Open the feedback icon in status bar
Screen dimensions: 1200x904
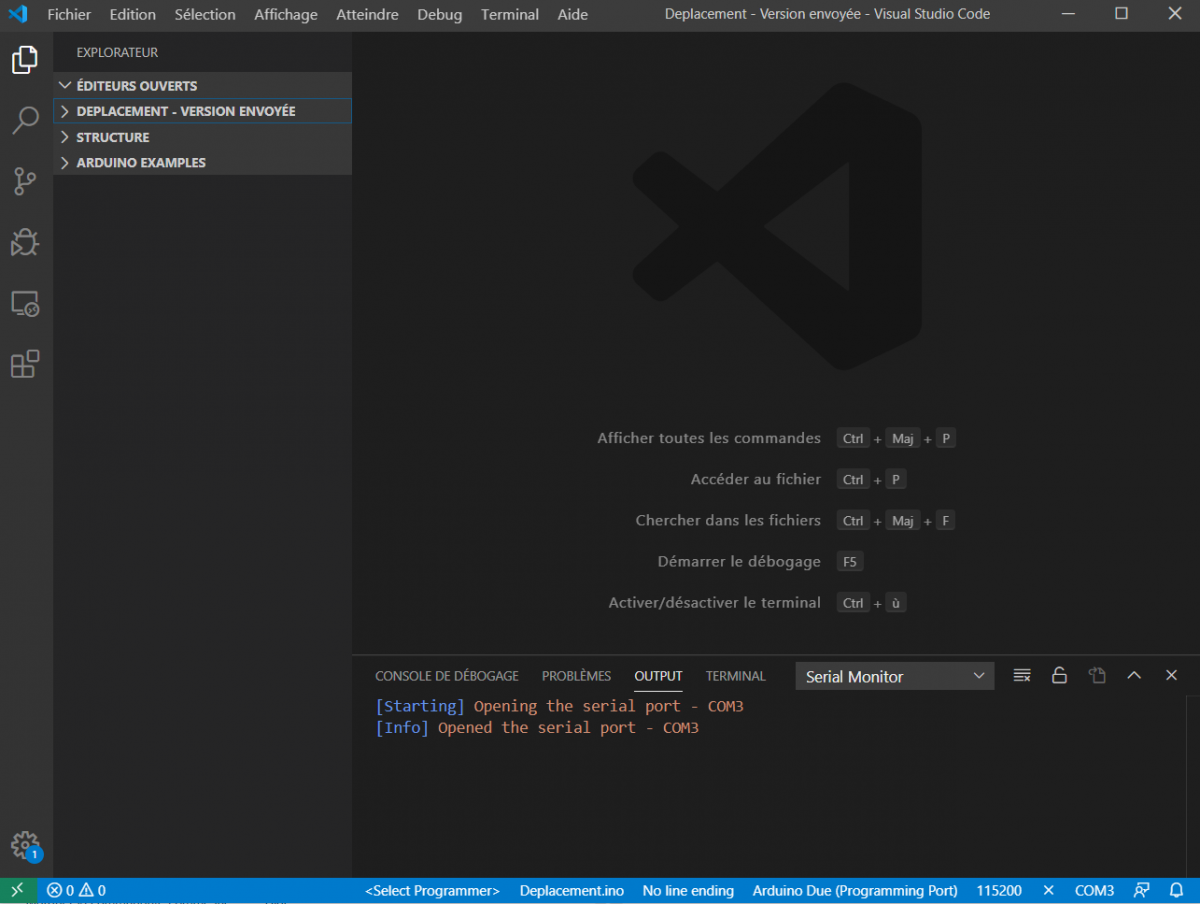(1142, 891)
